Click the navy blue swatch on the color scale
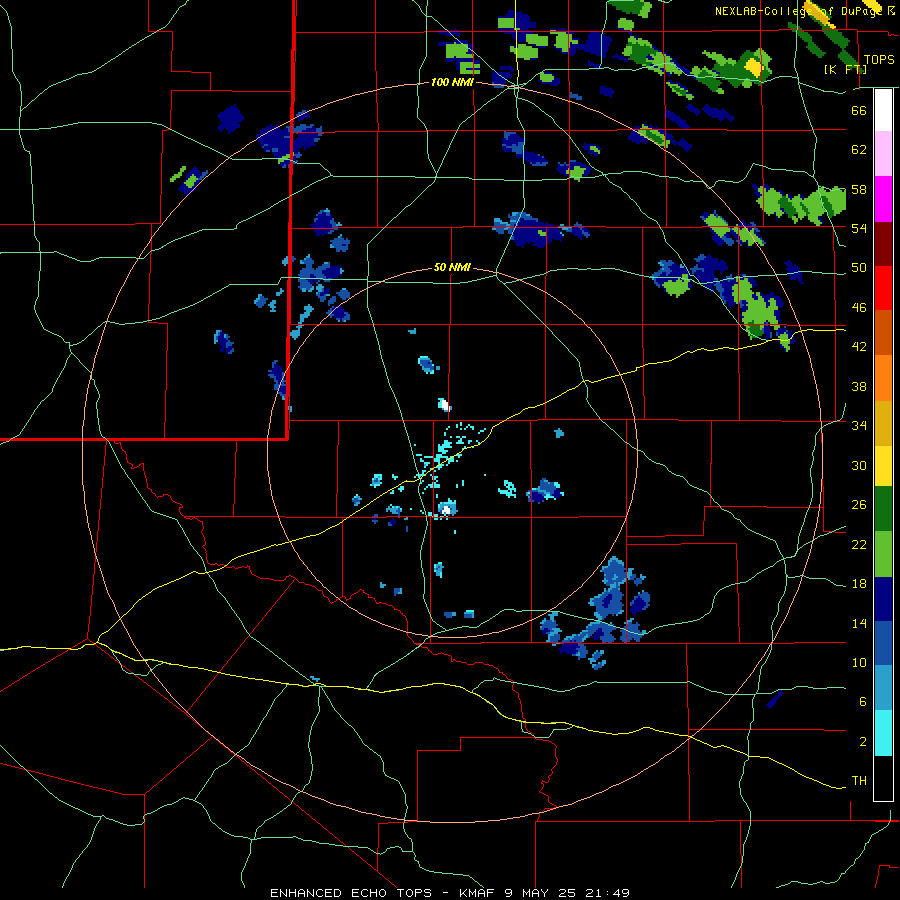This screenshot has height=900, width=900. pyautogui.click(x=883, y=599)
